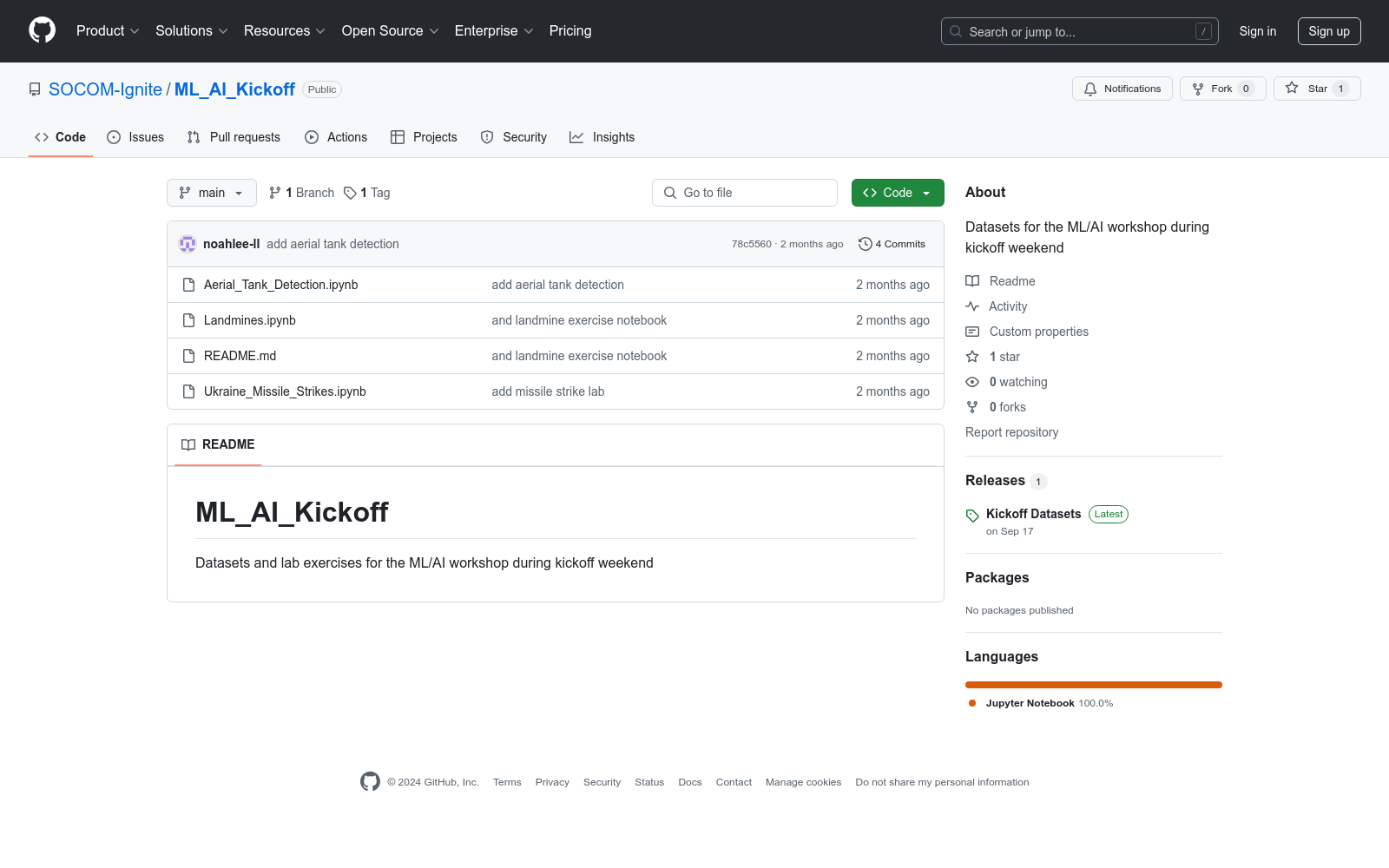Image resolution: width=1389 pixels, height=868 pixels.
Task: Click the search magnifier icon in header
Action: point(956,31)
